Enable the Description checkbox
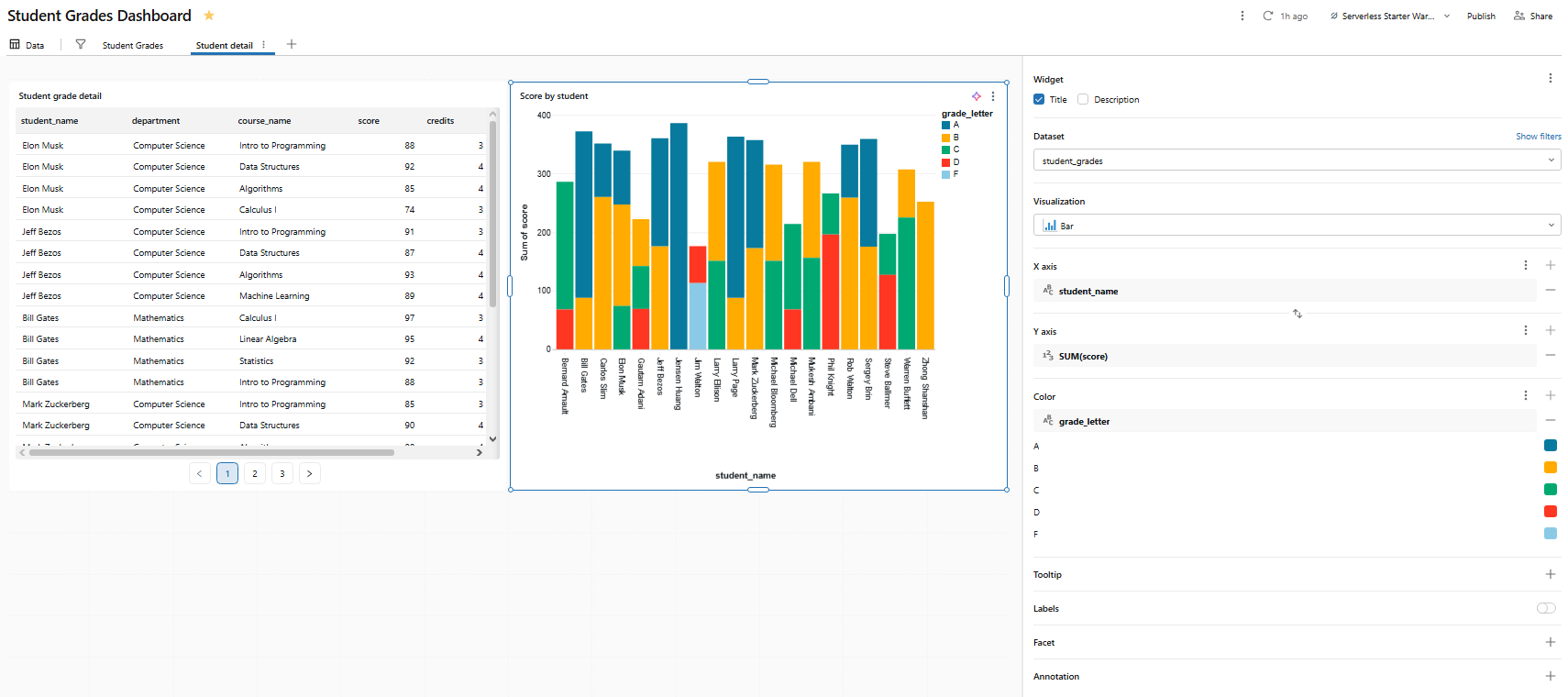Image resolution: width=1568 pixels, height=697 pixels. pyautogui.click(x=1083, y=99)
